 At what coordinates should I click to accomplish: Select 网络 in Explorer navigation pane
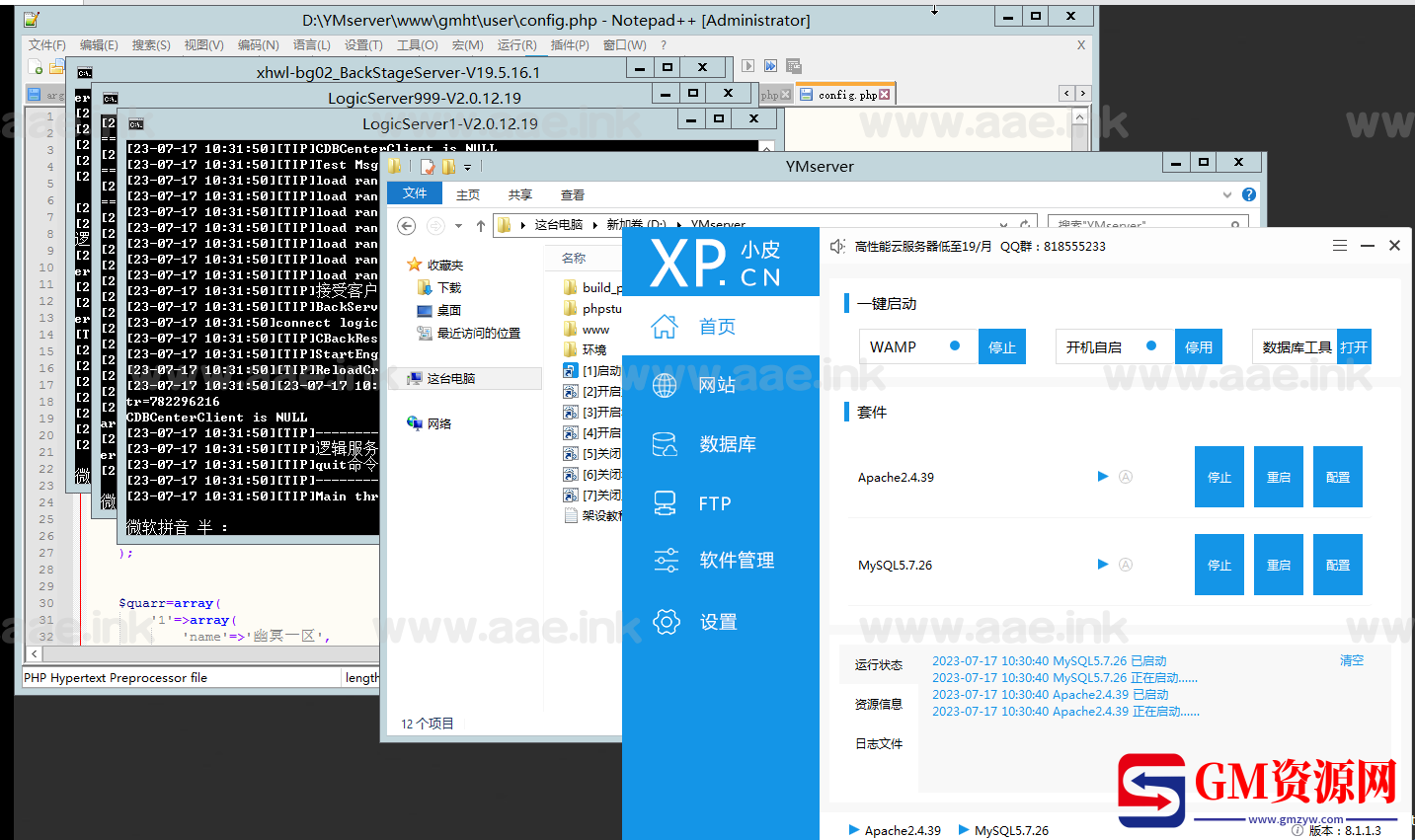[x=439, y=423]
